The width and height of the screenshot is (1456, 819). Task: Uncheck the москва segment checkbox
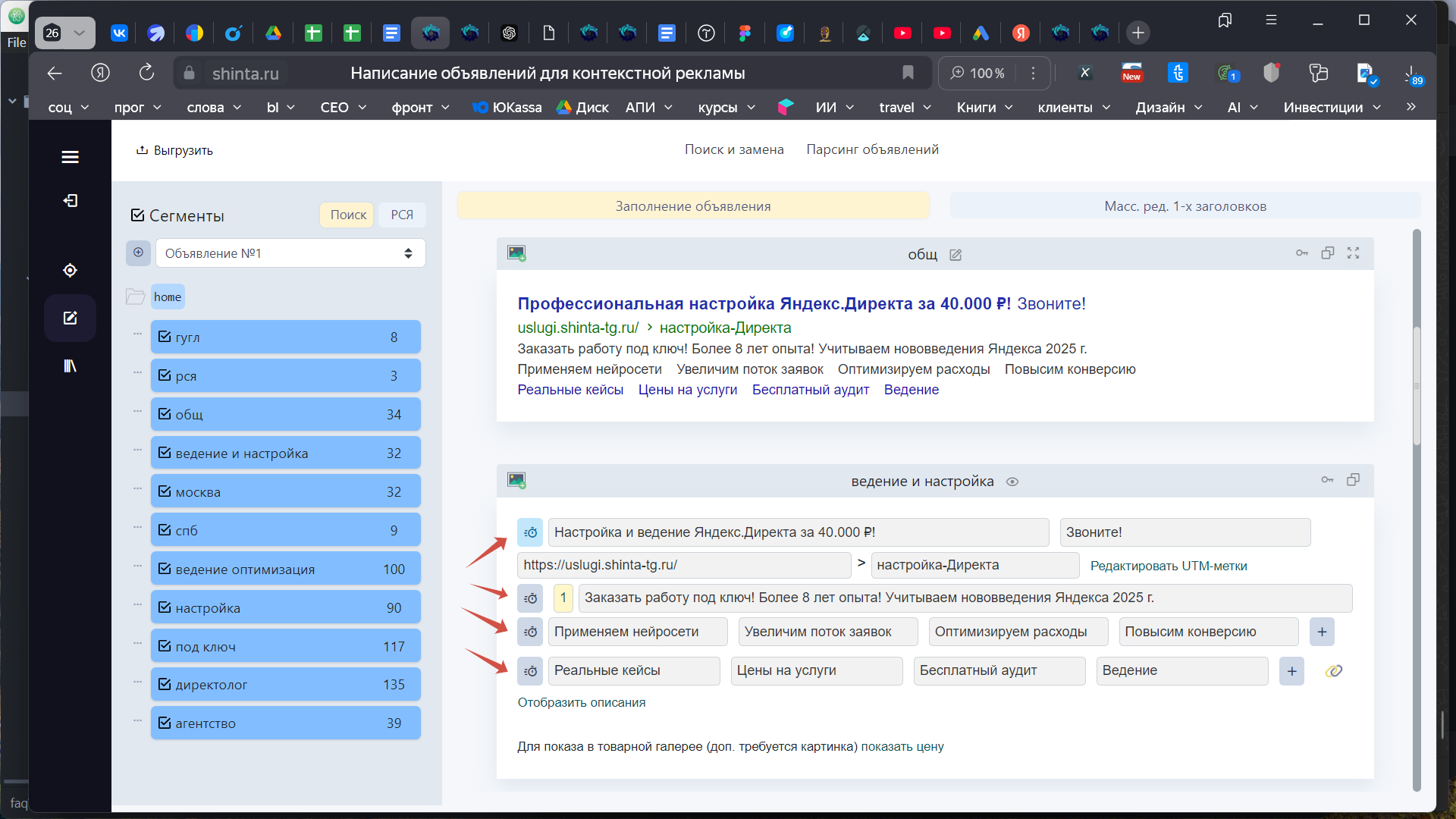[x=165, y=491]
